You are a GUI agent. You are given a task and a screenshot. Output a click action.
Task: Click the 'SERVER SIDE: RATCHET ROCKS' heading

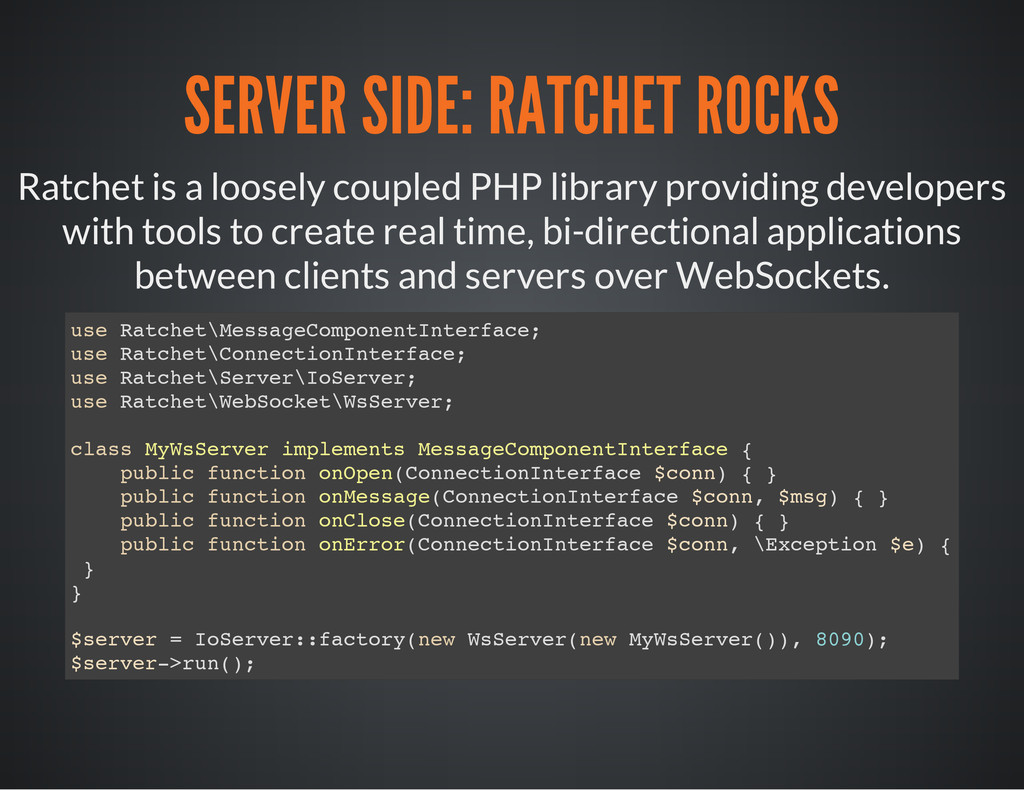click(511, 104)
